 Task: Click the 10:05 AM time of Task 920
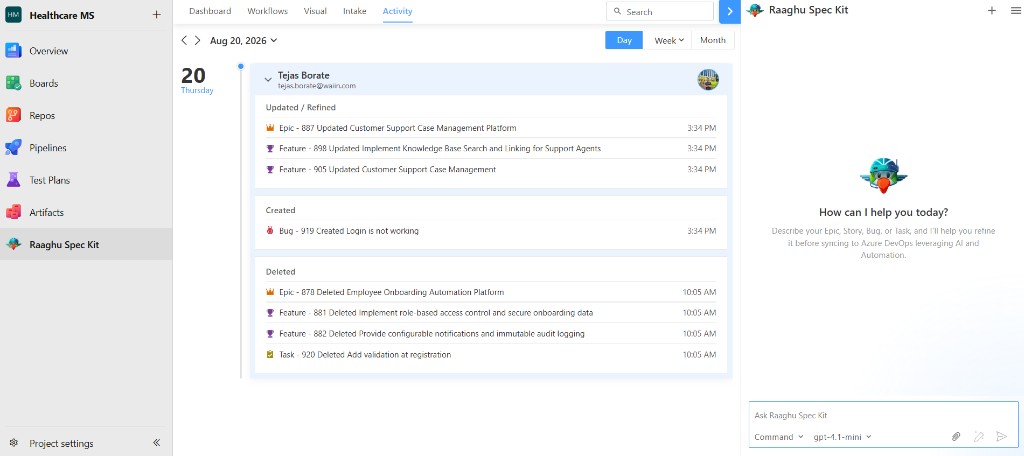pos(699,355)
